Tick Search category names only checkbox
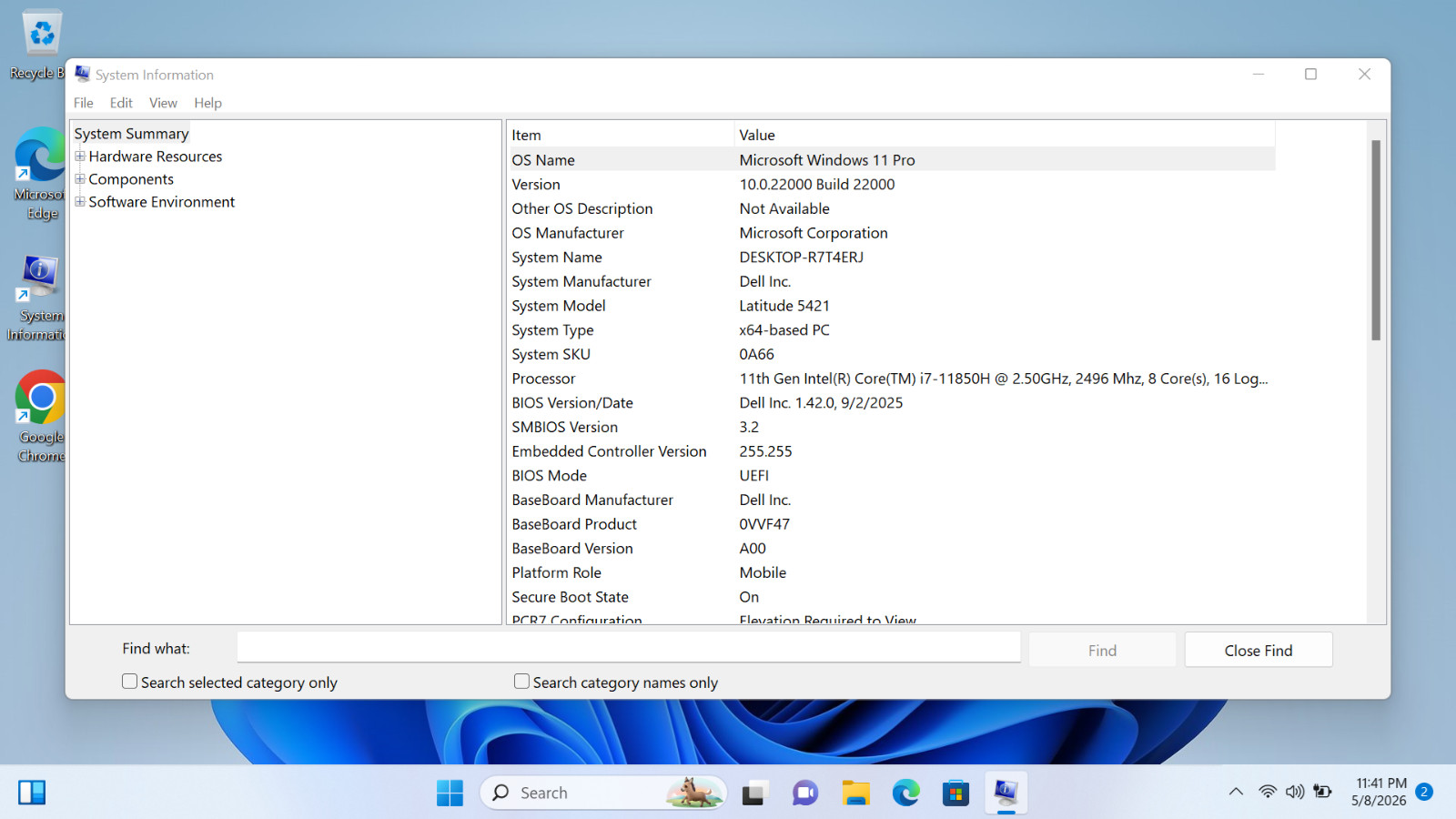Screen dimensions: 1456x819 [521, 682]
